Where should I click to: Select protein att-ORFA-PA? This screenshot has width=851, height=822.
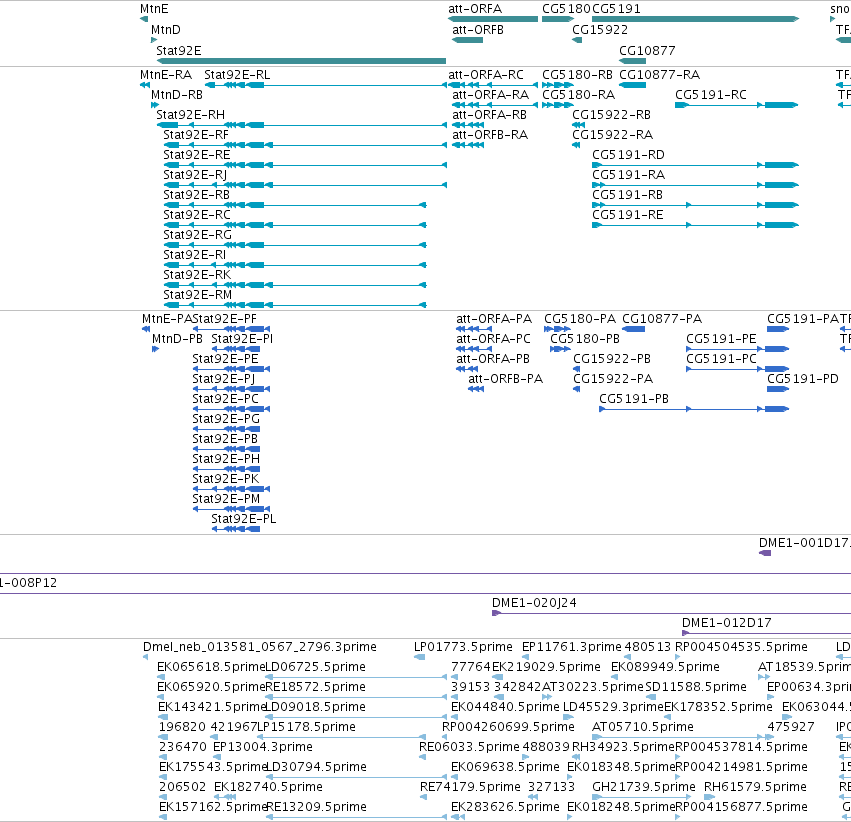pos(474,329)
